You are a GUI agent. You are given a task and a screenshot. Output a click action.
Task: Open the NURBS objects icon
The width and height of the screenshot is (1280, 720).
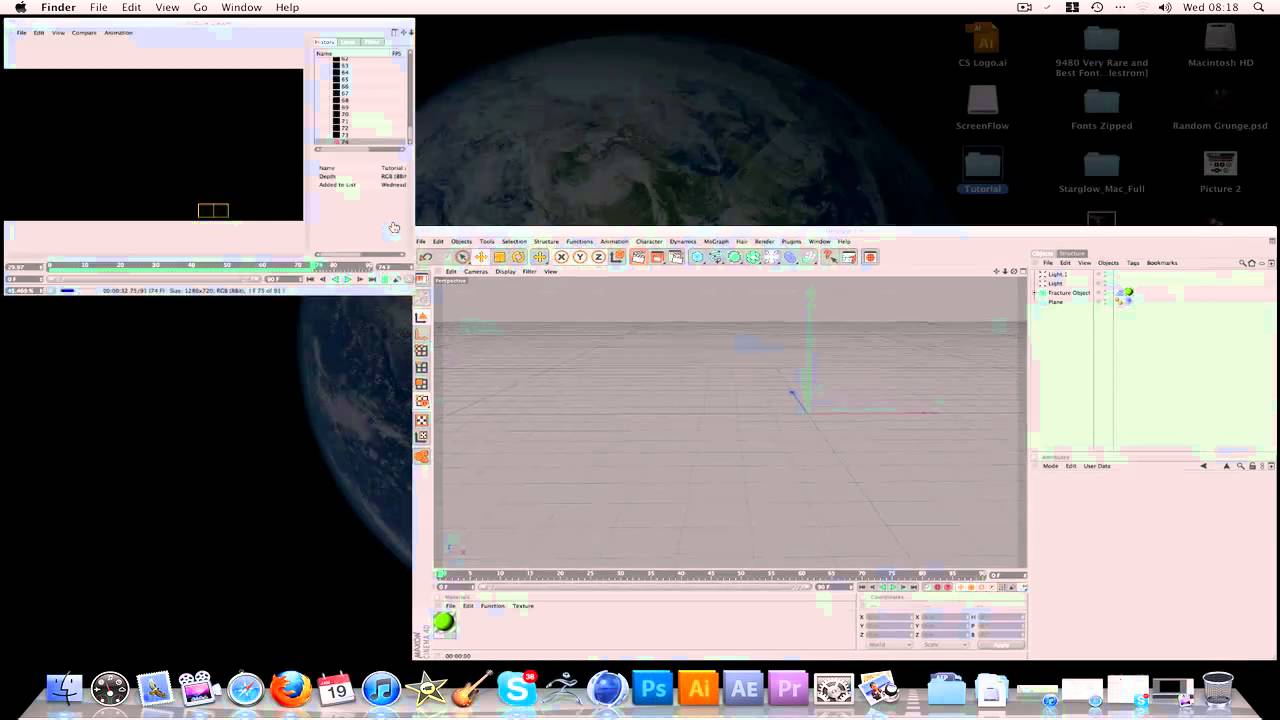(734, 257)
